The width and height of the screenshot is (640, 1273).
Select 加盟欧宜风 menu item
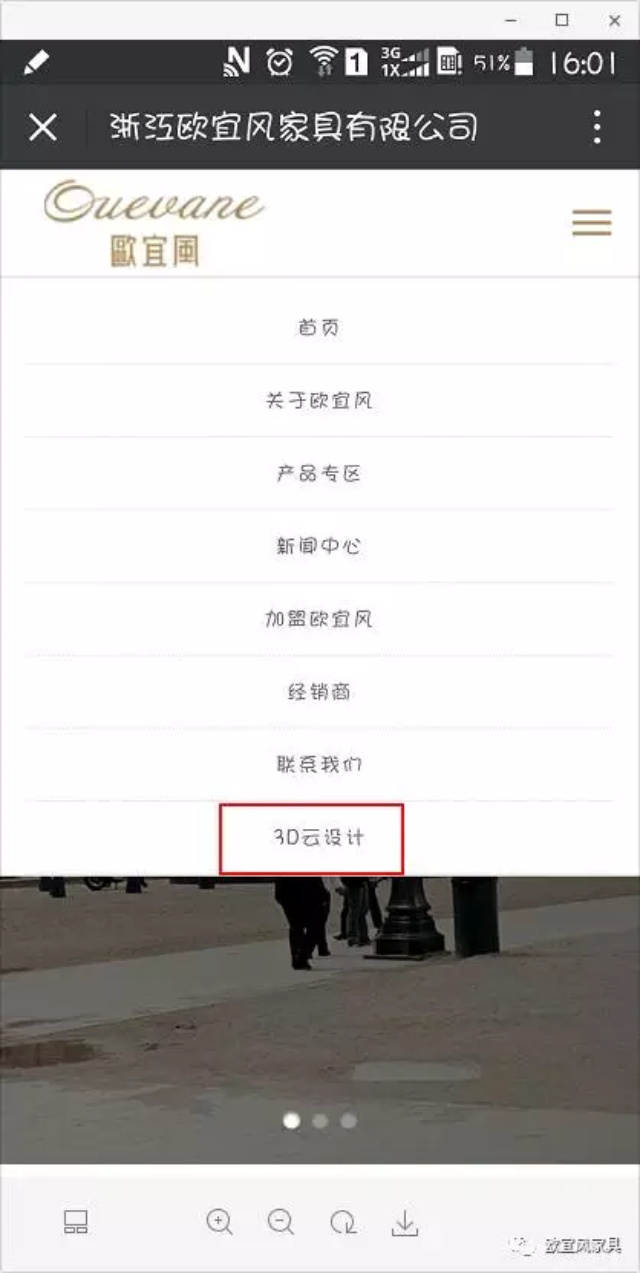pyautogui.click(x=319, y=619)
